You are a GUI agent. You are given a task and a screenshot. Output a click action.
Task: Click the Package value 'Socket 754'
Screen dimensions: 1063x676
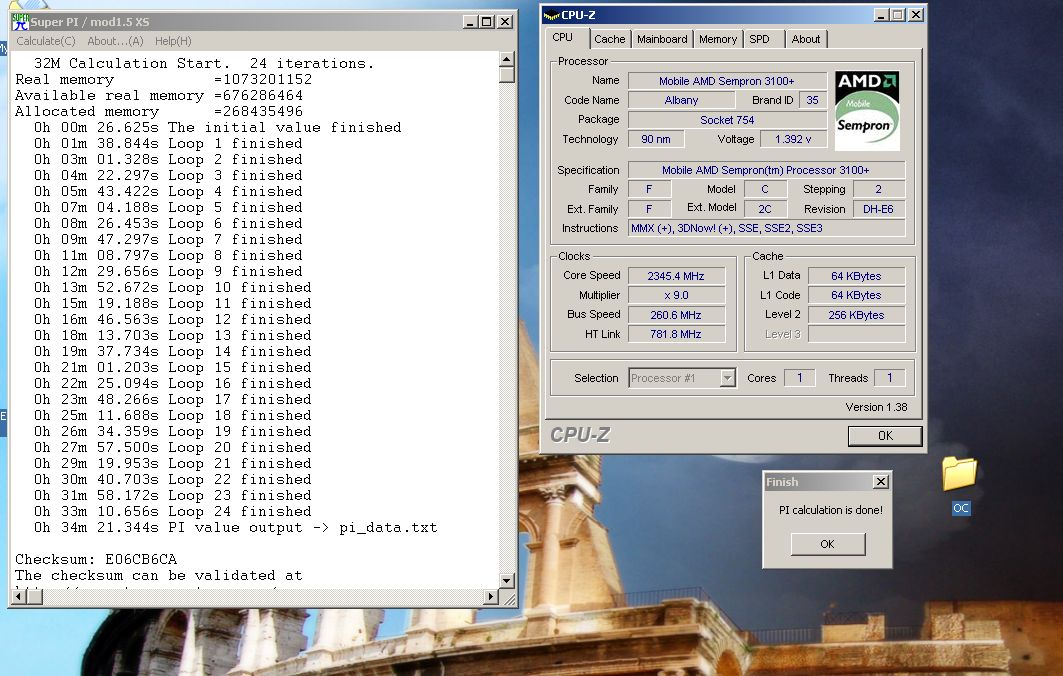click(x=727, y=120)
